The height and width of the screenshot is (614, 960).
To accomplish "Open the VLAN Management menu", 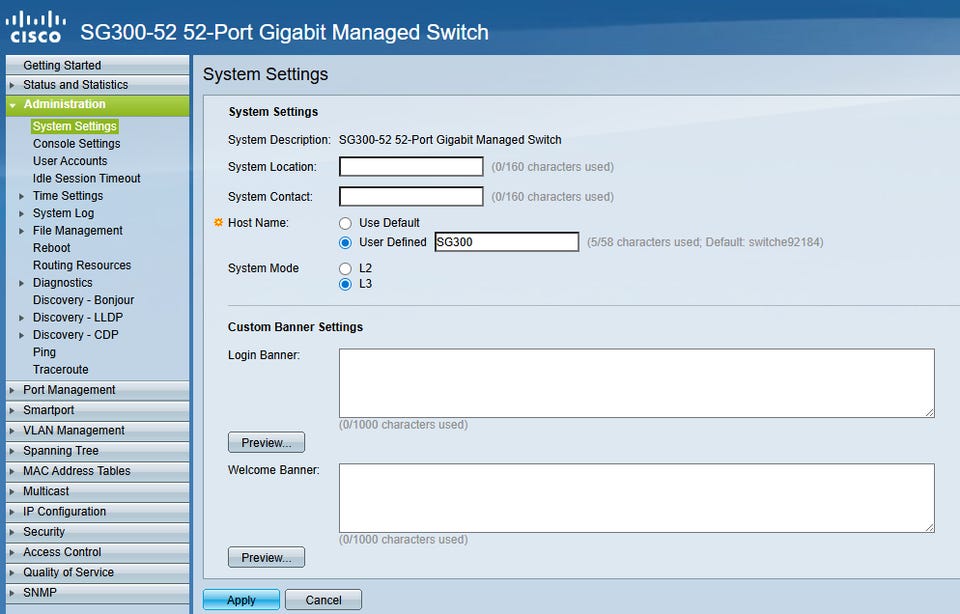I will (x=97, y=430).
